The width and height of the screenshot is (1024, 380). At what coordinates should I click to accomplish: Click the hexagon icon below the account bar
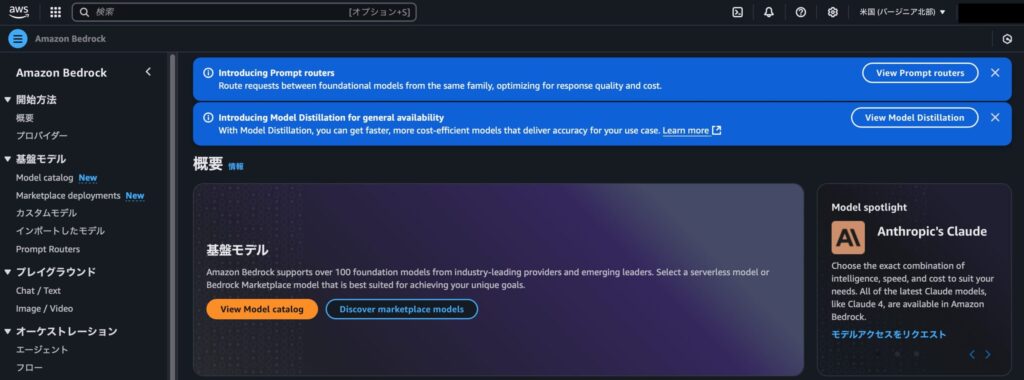point(1007,39)
